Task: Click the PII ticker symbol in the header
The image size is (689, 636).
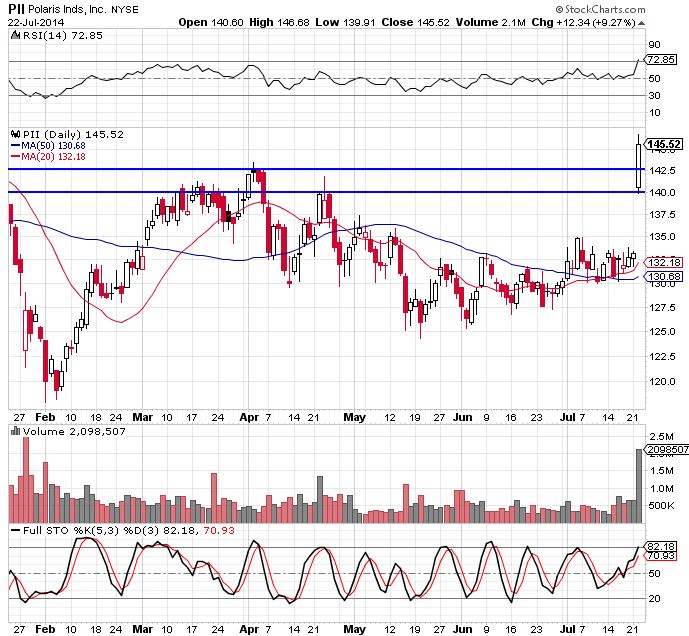Action: point(17,9)
